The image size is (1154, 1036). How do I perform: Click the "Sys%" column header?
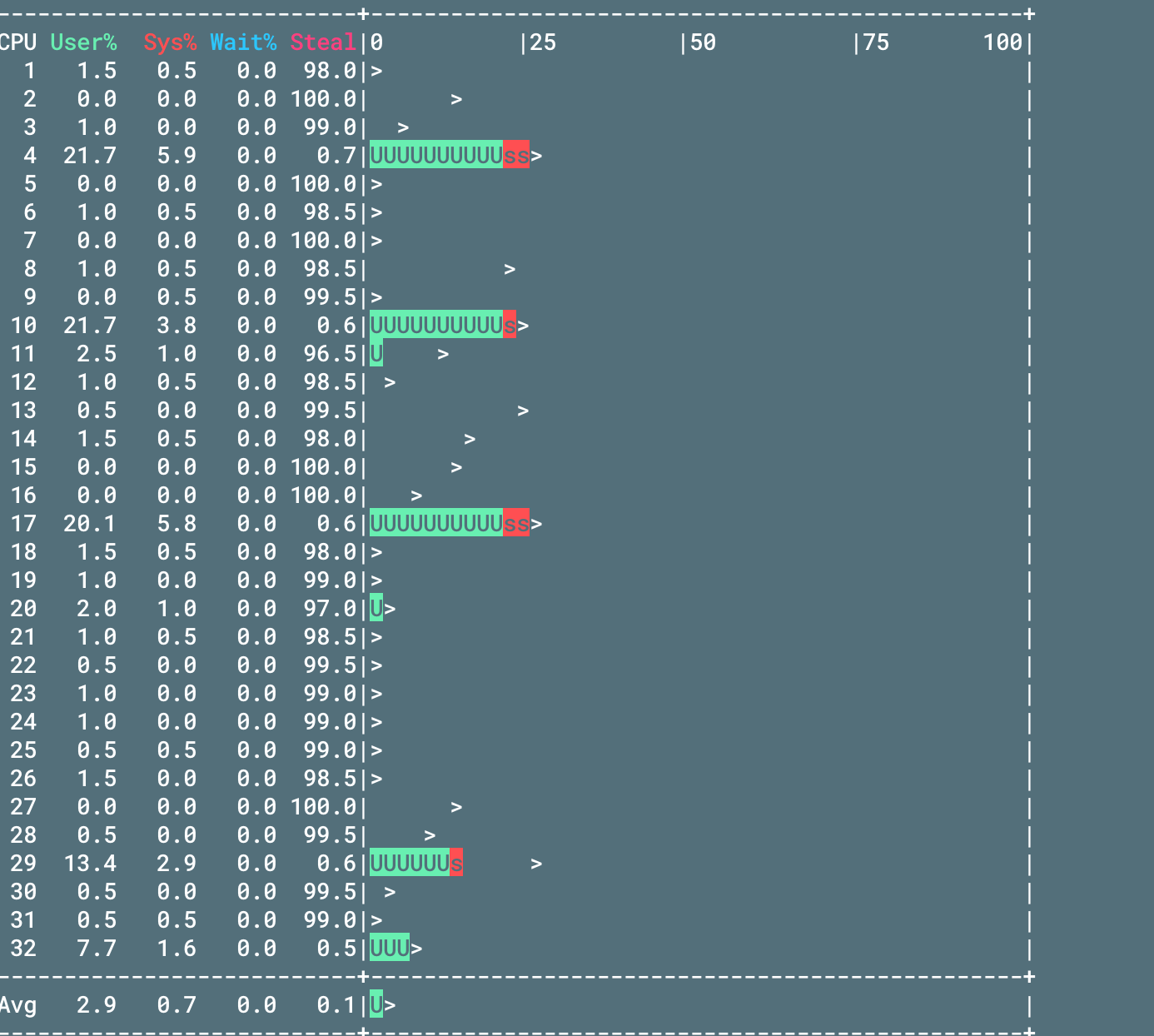[170, 42]
